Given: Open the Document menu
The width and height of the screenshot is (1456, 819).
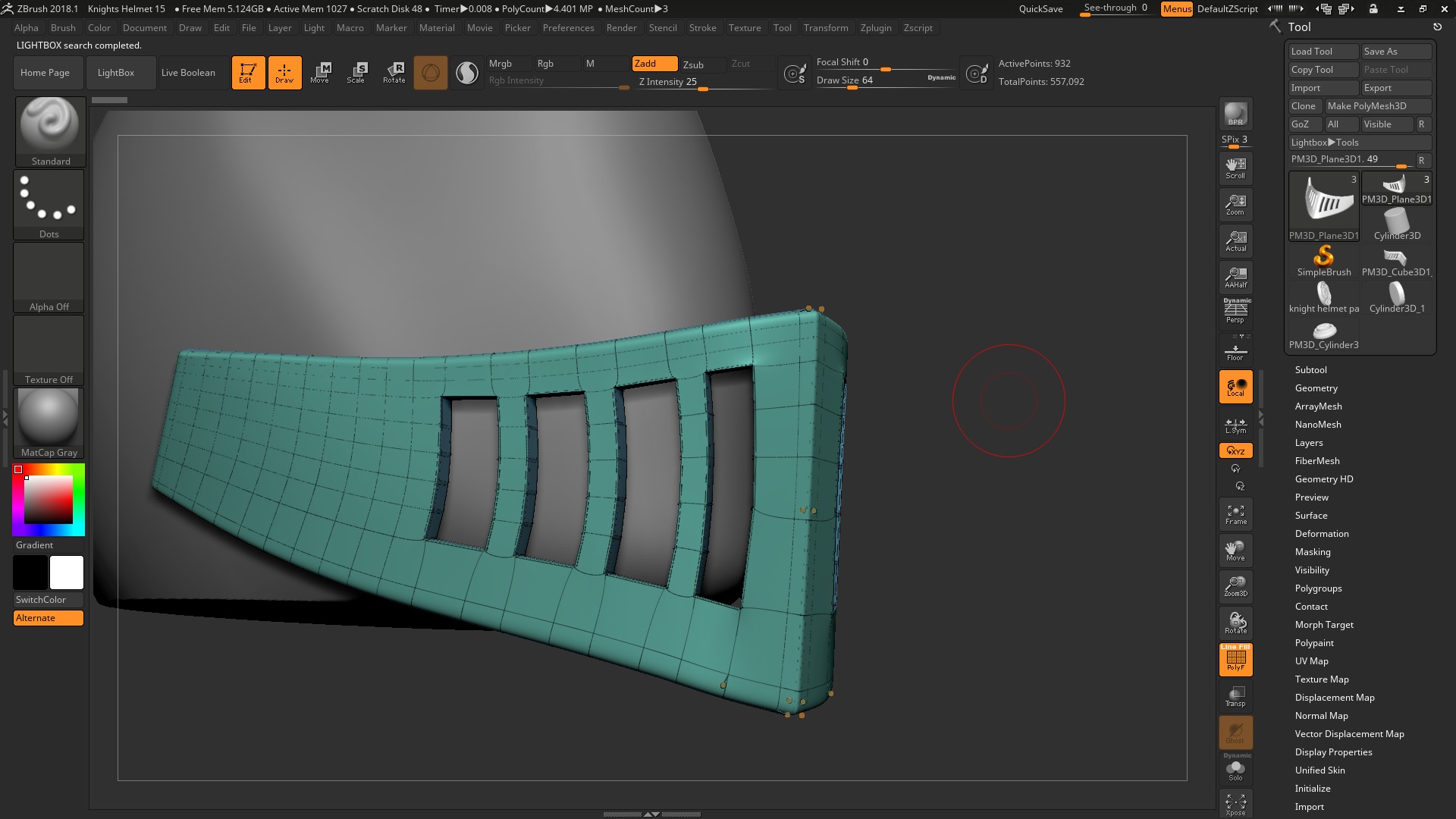Looking at the screenshot, I should 144,28.
